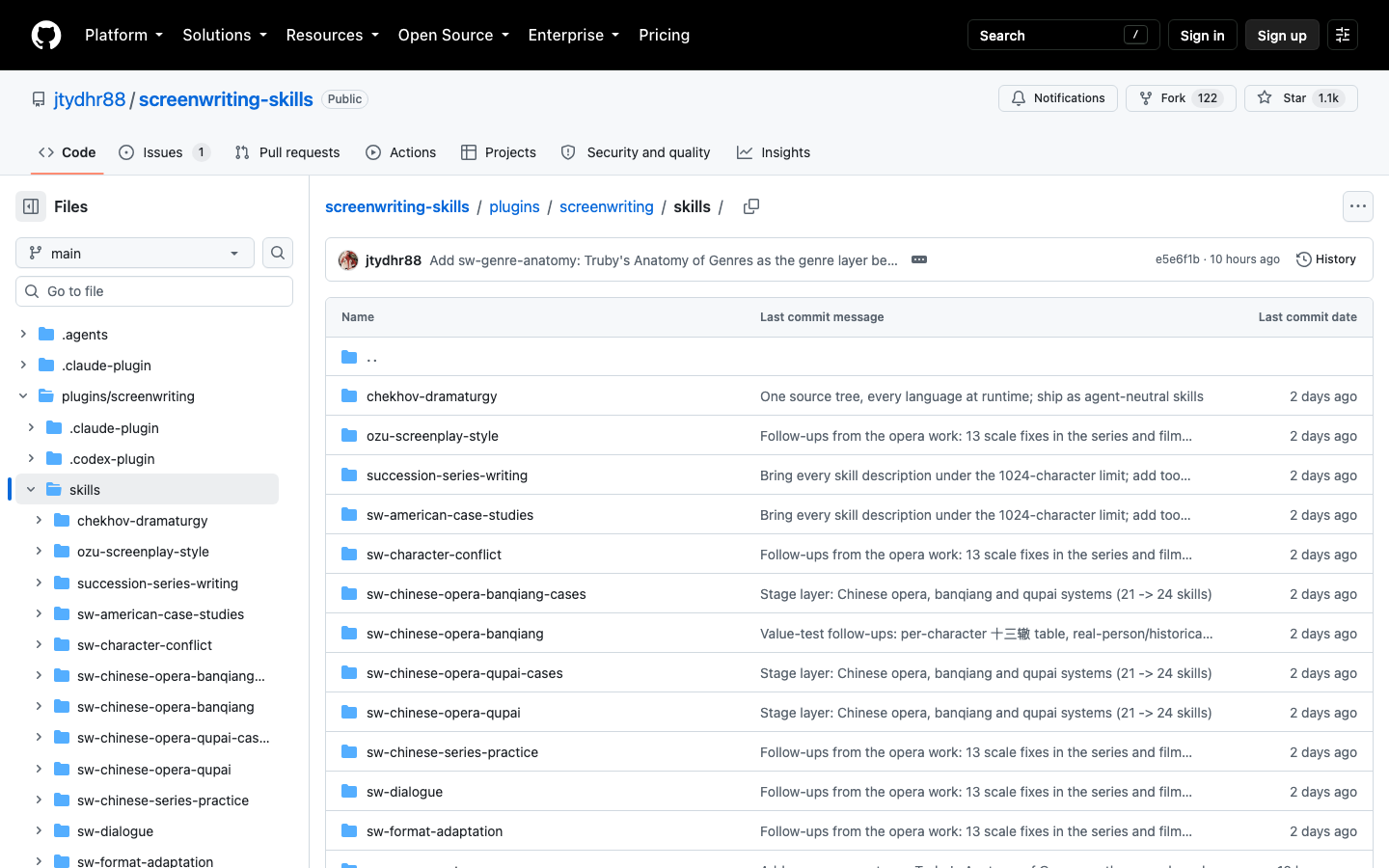Click the file search magnifier icon
This screenshot has width=1389, height=868.
(x=278, y=253)
